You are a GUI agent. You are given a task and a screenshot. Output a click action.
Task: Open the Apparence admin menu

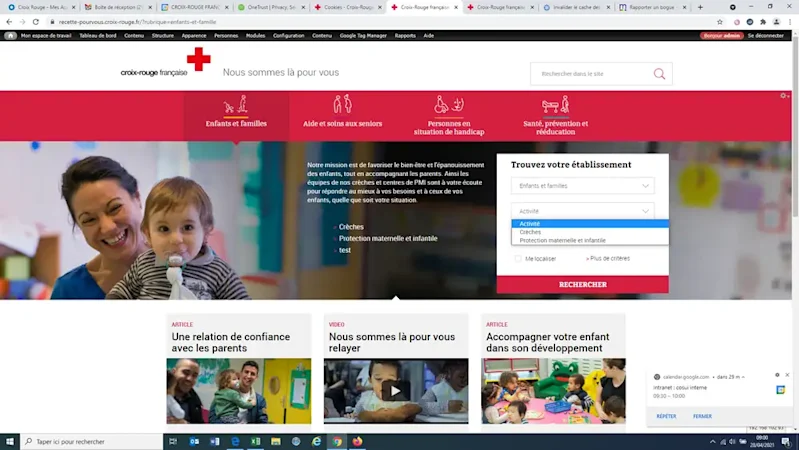(x=194, y=36)
